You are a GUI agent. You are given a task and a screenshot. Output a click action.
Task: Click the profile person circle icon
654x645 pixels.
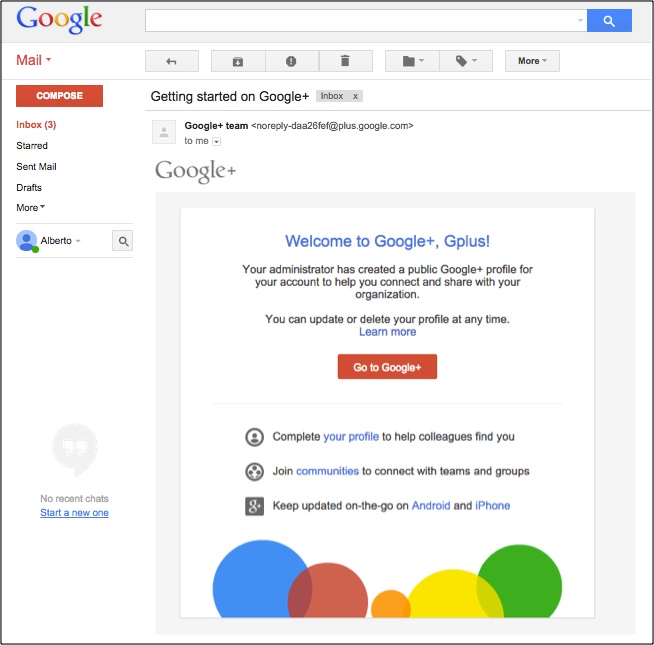pos(254,437)
